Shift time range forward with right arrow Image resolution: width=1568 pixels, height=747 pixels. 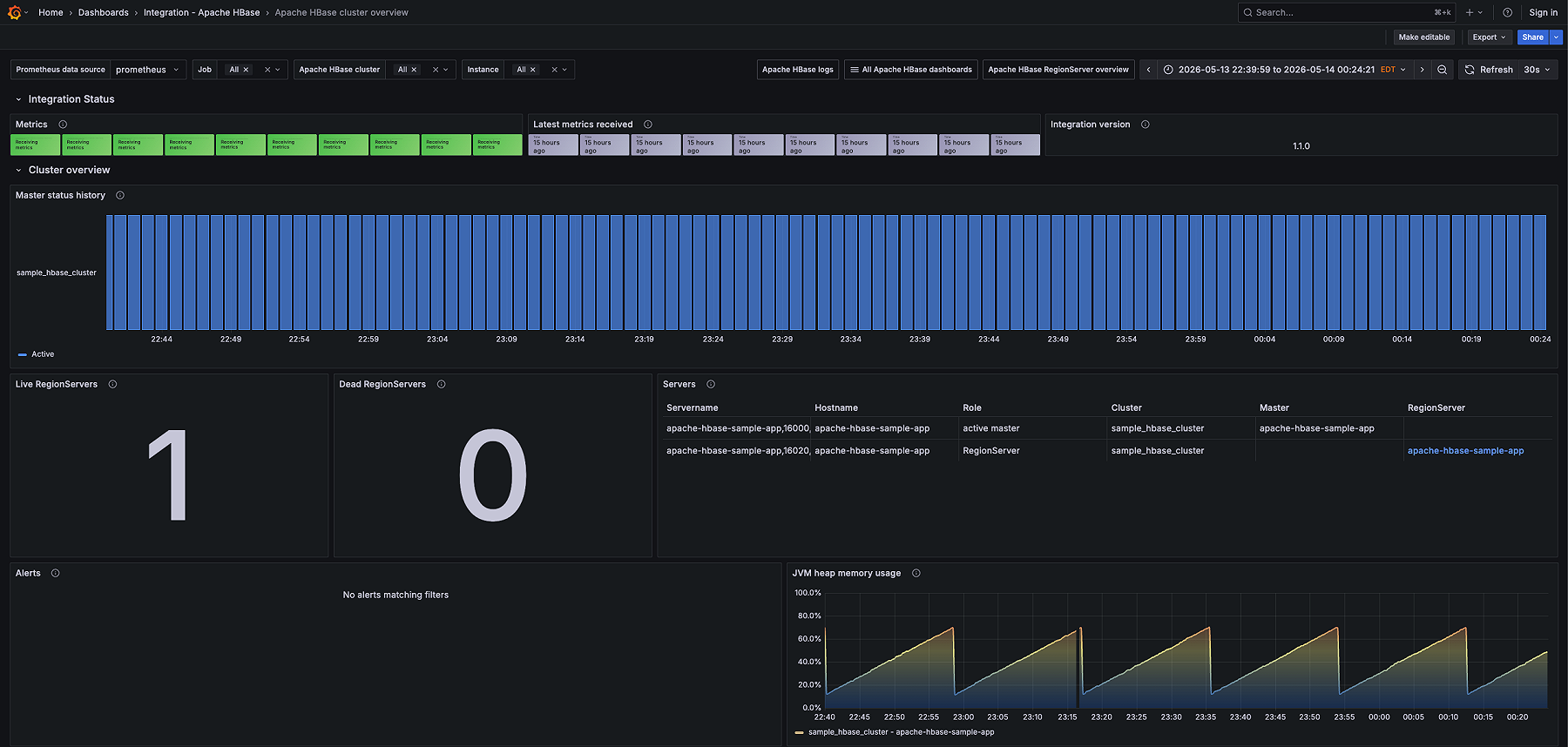click(1423, 70)
